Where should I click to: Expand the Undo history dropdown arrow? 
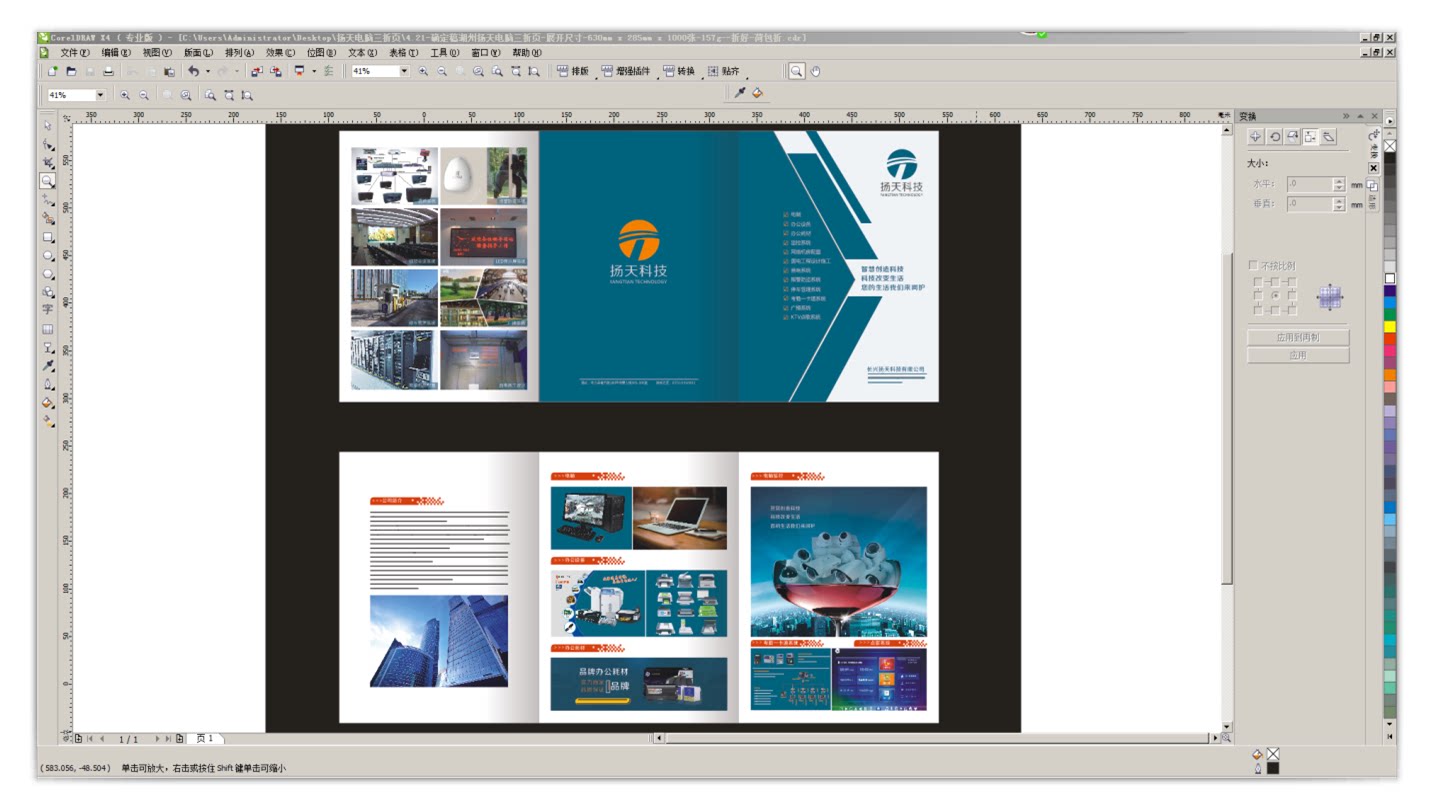pos(207,71)
